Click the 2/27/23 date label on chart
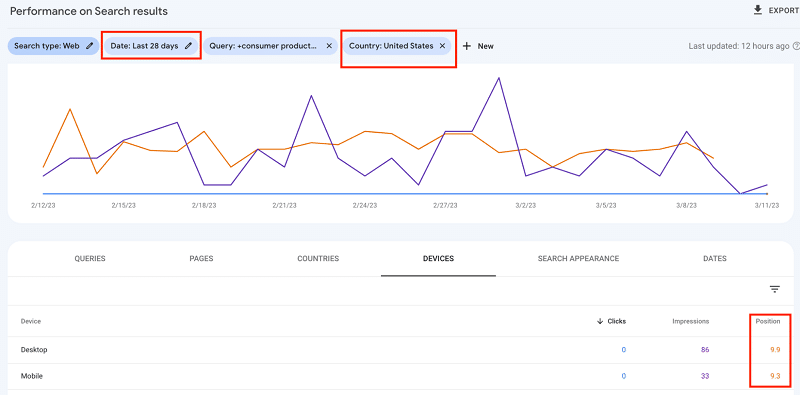Image resolution: width=800 pixels, height=395 pixels. (x=445, y=206)
